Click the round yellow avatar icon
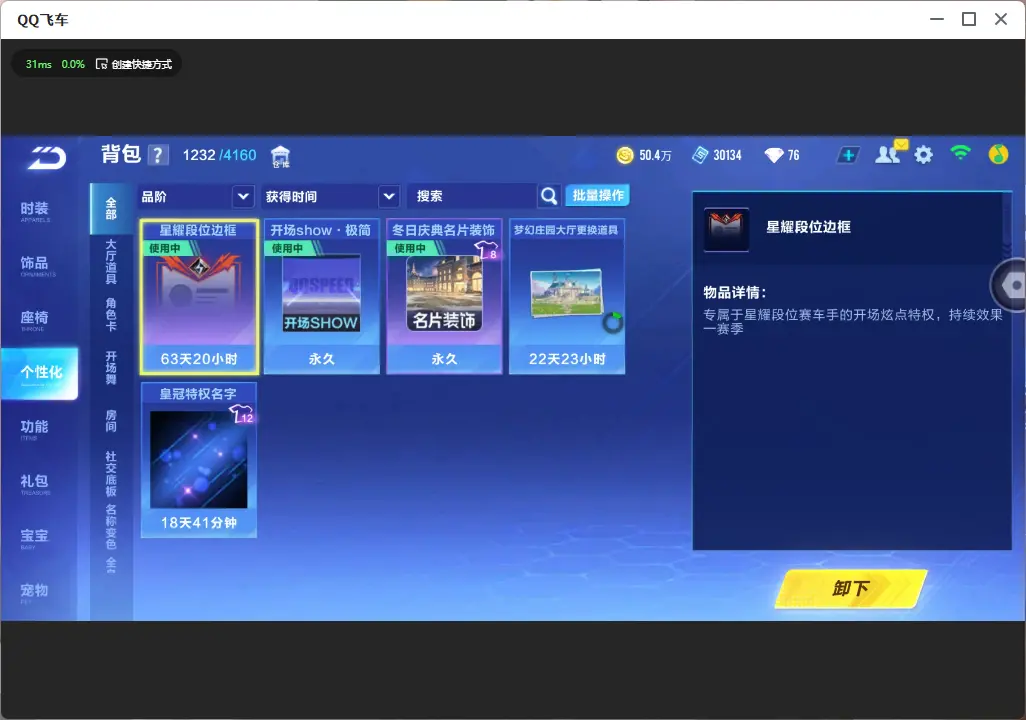The image size is (1026, 720). (998, 154)
